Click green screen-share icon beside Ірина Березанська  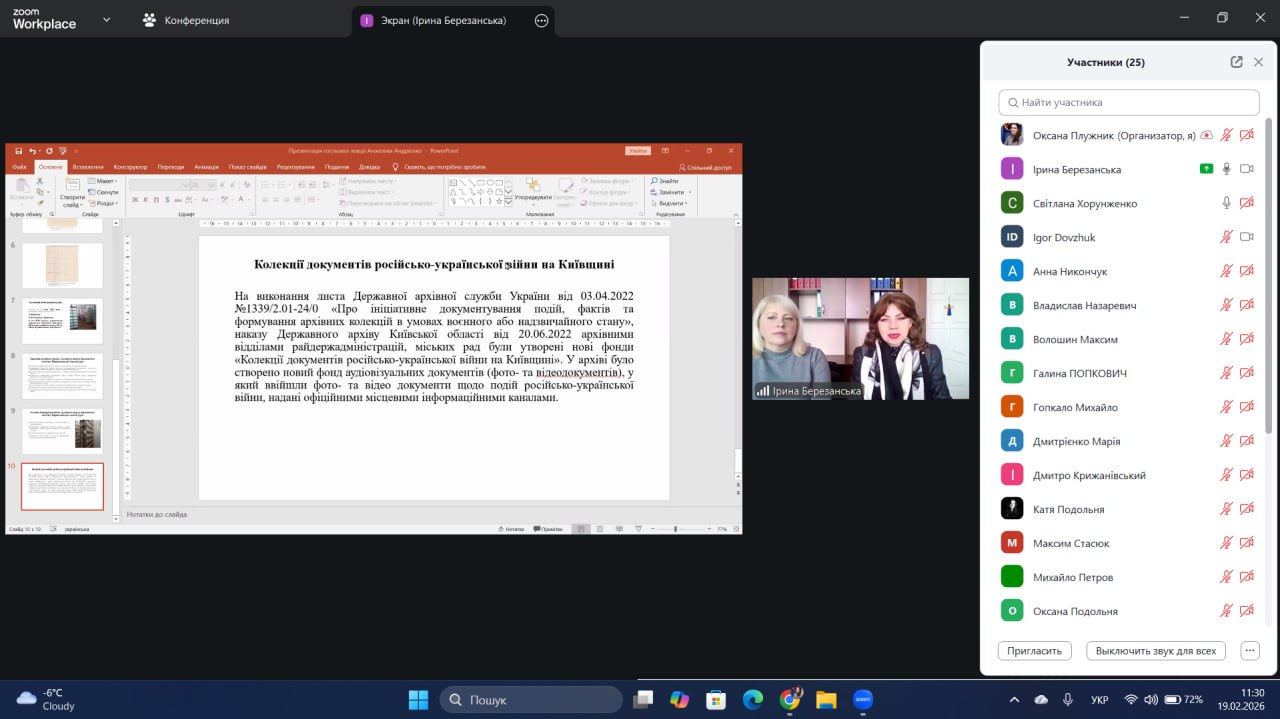pyautogui.click(x=1206, y=169)
